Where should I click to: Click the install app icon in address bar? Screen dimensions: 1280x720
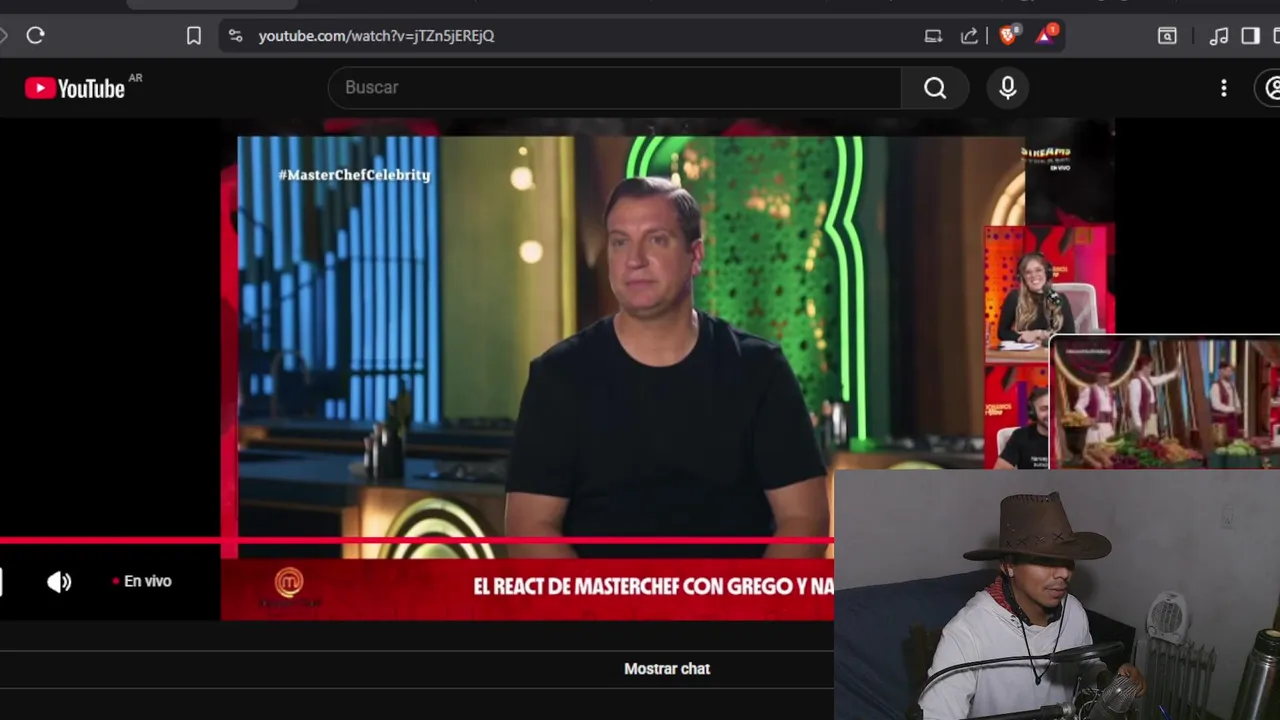pos(933,36)
